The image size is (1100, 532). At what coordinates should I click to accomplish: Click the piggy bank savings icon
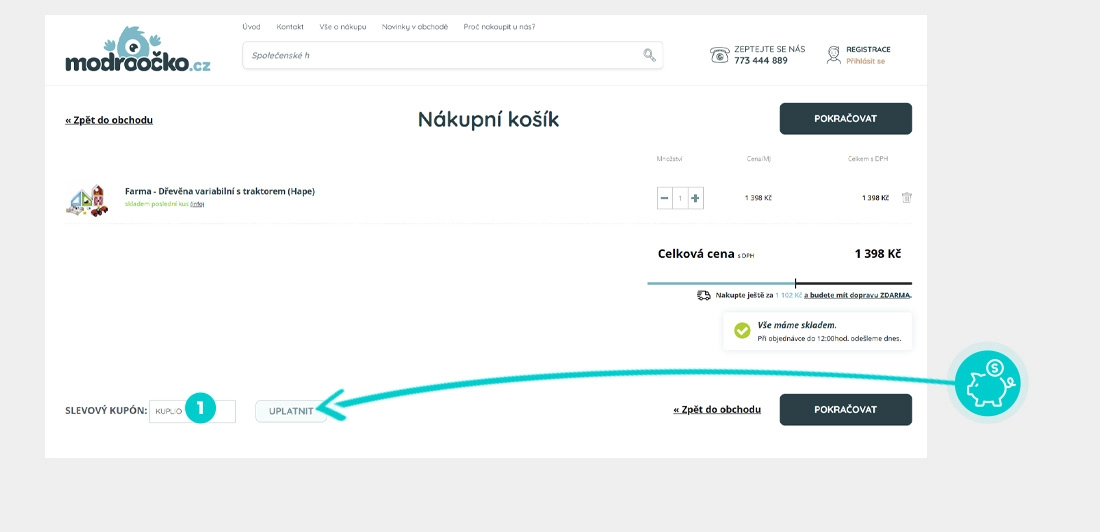pos(986,384)
